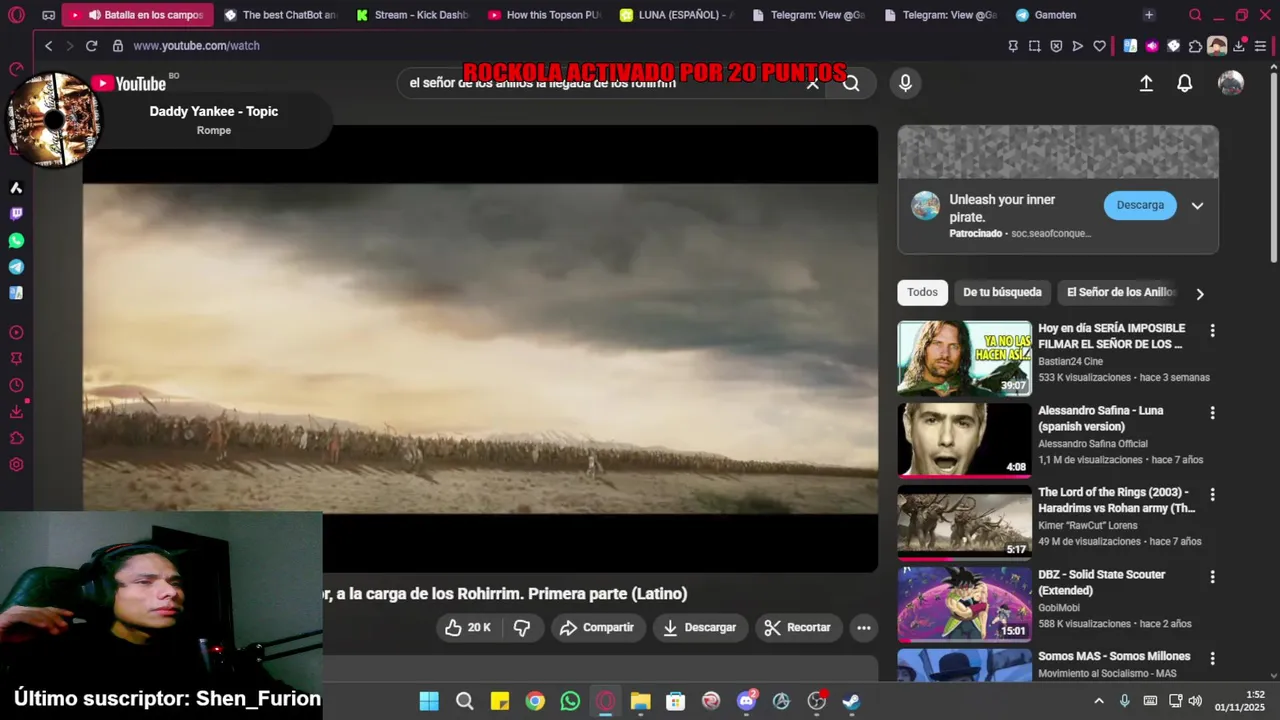Show more filter chips with arrow
This screenshot has width=1280, height=720.
pos(1200,294)
